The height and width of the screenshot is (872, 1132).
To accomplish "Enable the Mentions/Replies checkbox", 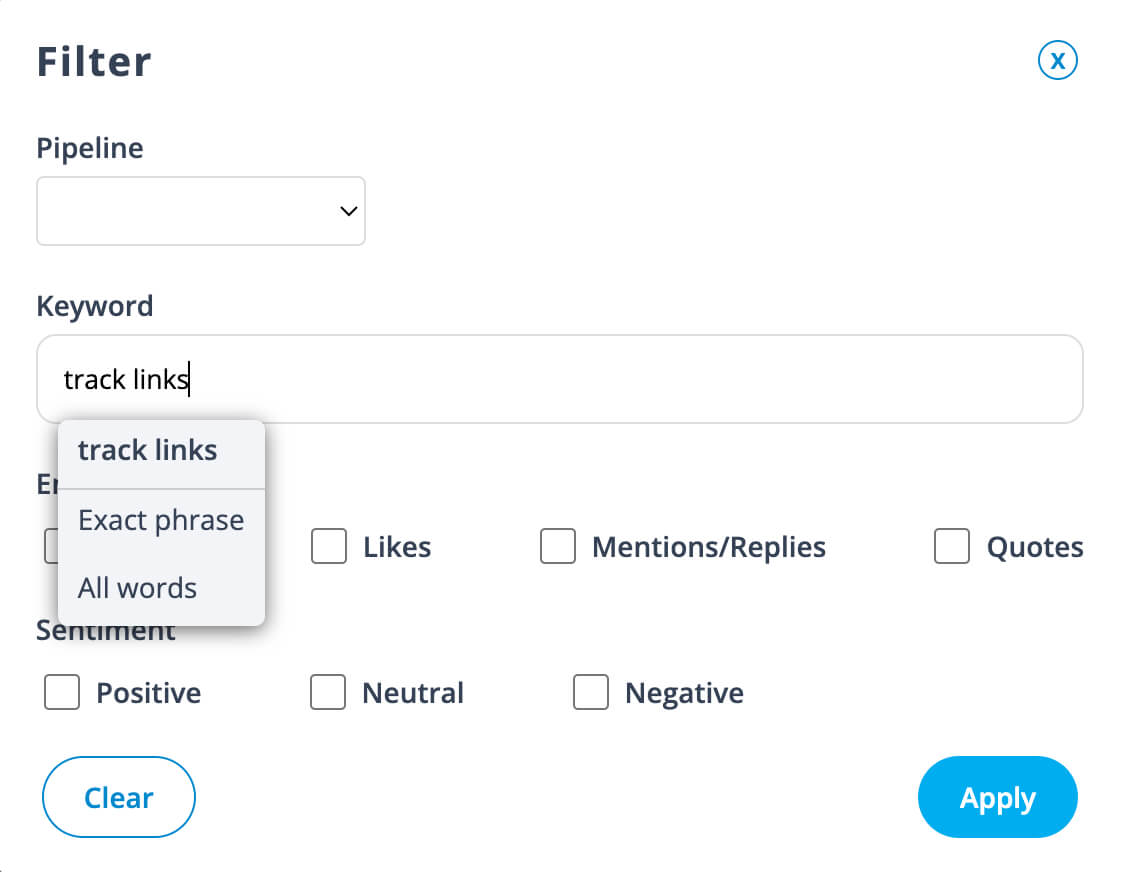I will coord(558,547).
